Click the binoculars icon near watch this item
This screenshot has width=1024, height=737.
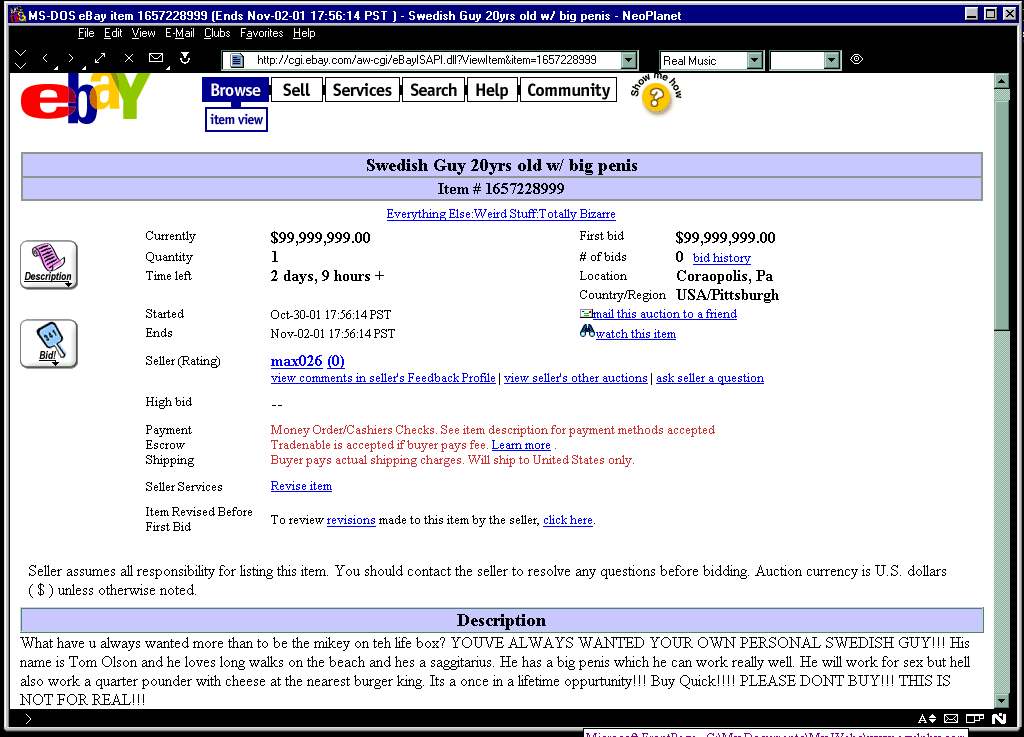[586, 332]
